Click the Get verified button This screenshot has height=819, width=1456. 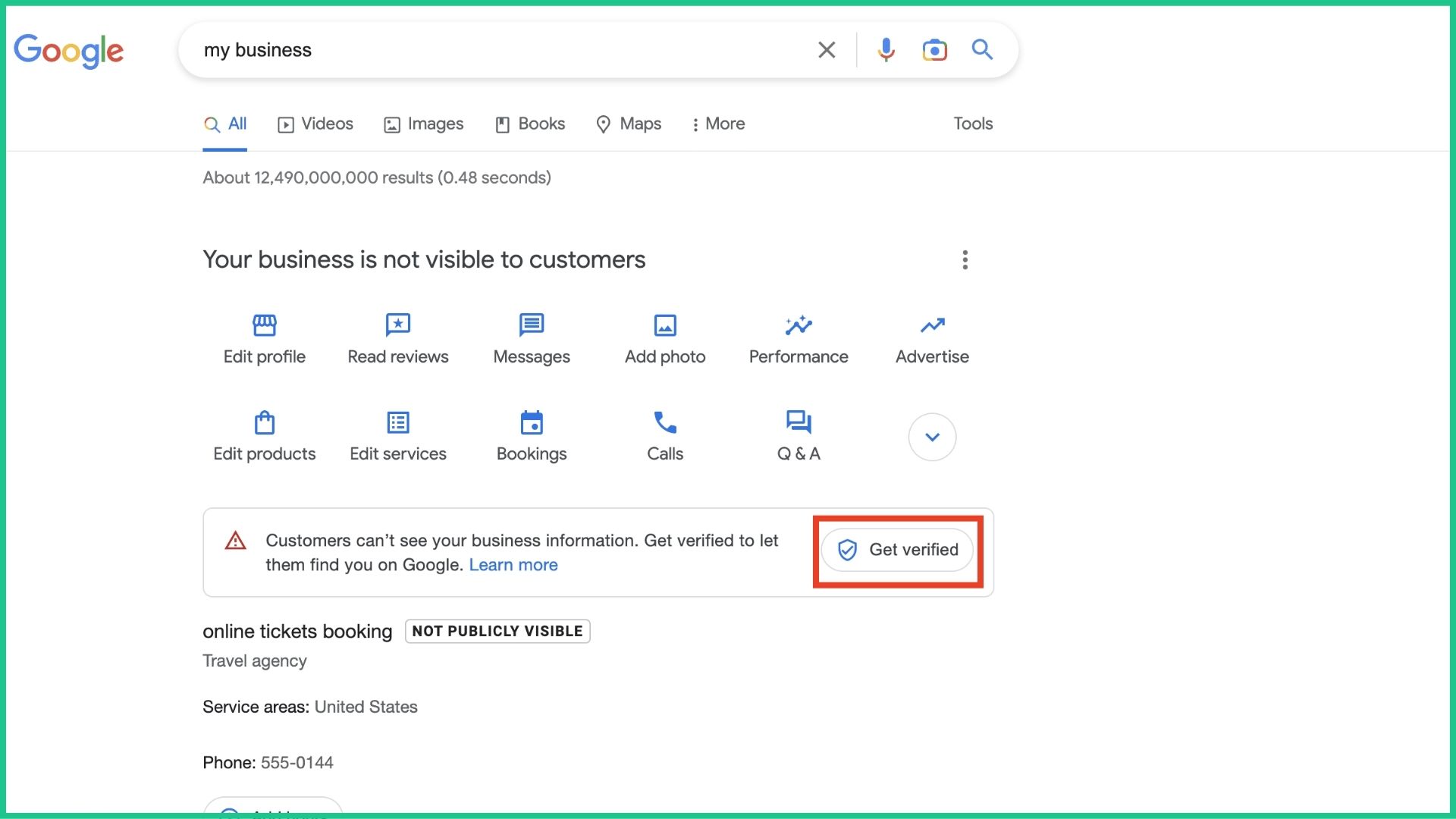[898, 550]
